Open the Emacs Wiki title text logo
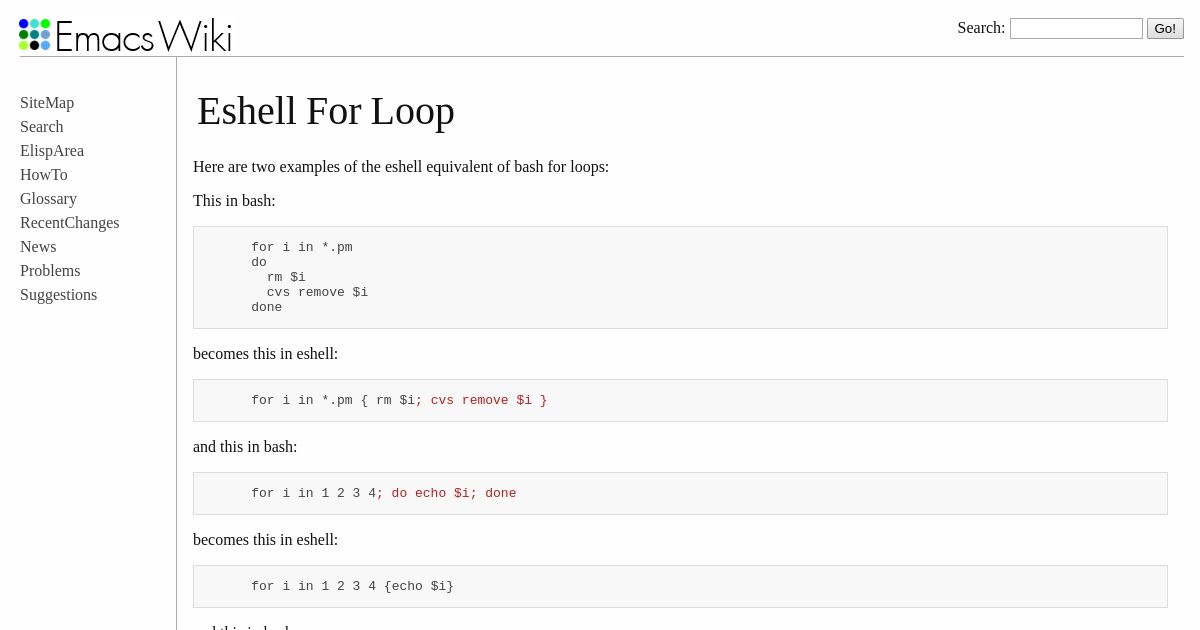Image resolution: width=1200 pixels, height=630 pixels. tap(143, 37)
